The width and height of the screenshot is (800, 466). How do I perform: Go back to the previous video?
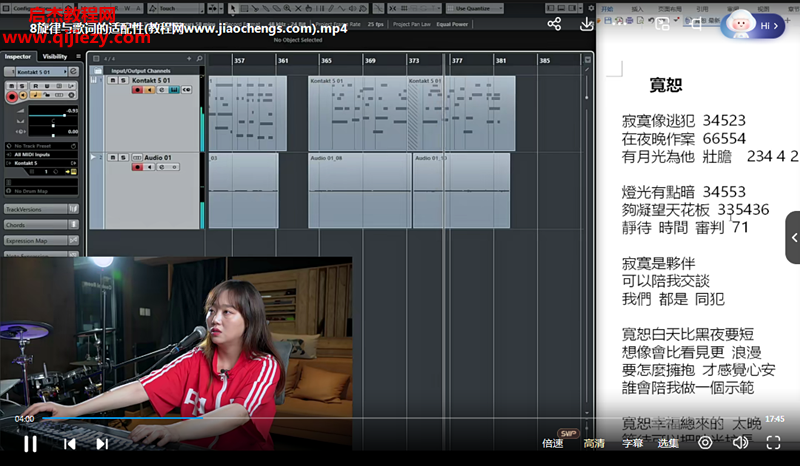point(69,443)
